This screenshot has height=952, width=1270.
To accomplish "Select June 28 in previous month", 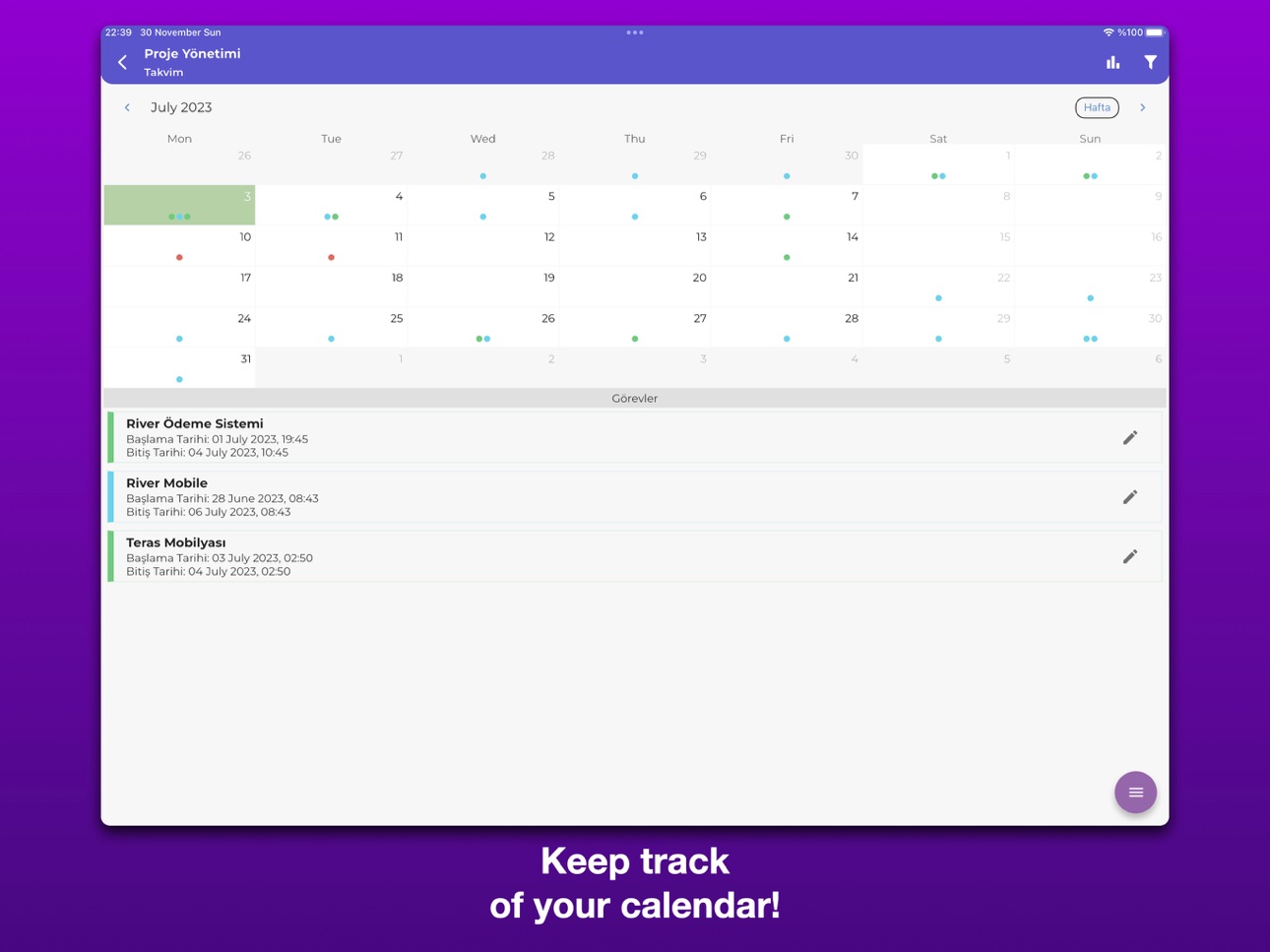I will pos(483,164).
